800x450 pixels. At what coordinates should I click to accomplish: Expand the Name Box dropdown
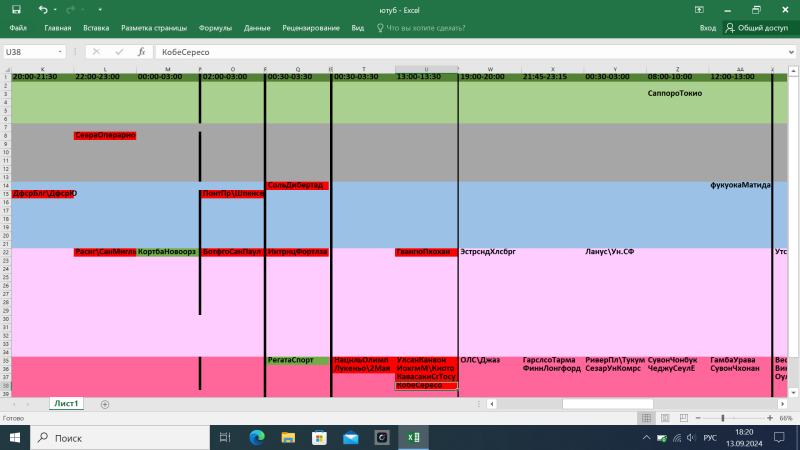click(x=61, y=50)
